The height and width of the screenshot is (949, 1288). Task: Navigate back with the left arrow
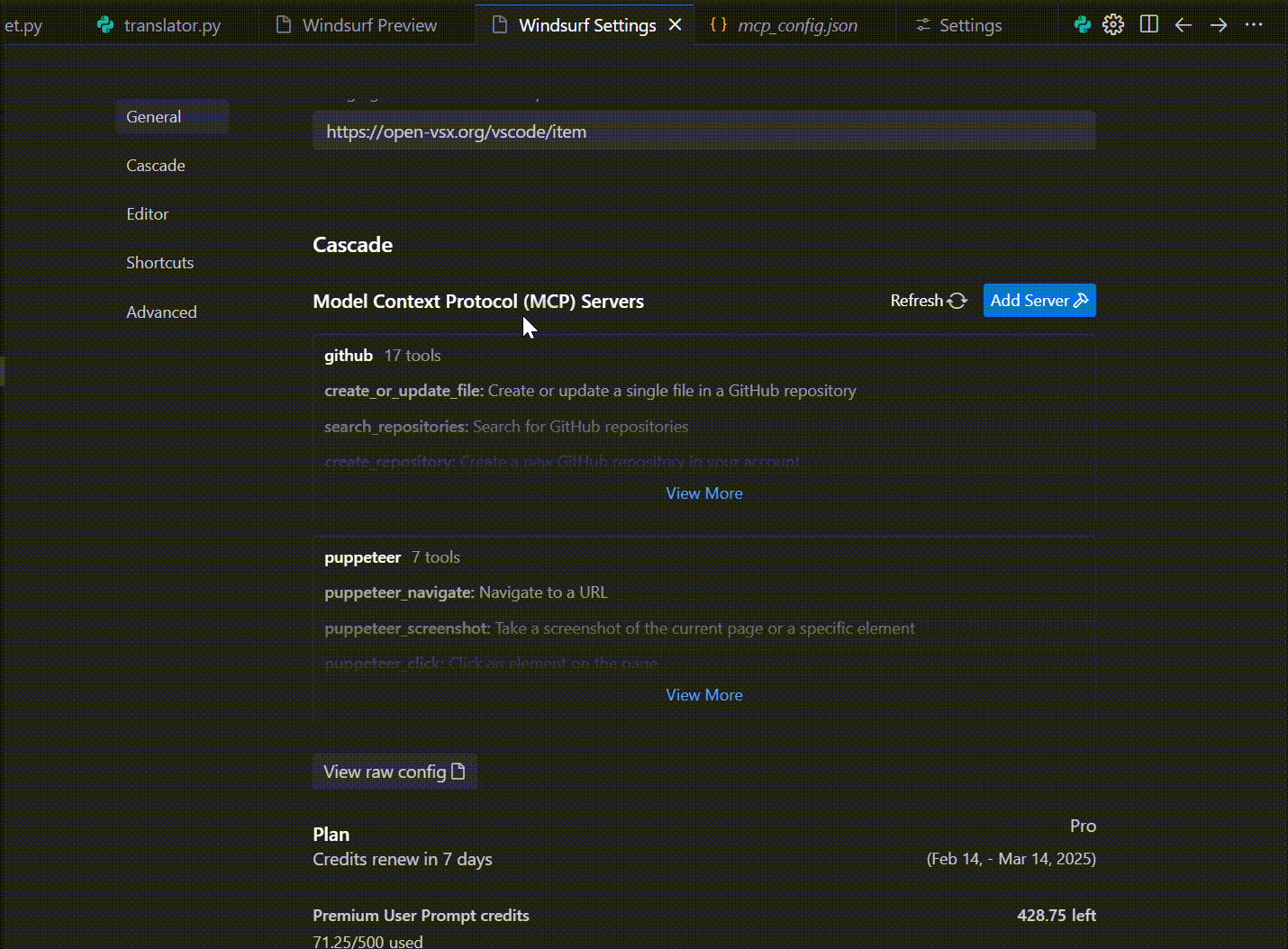(1184, 25)
